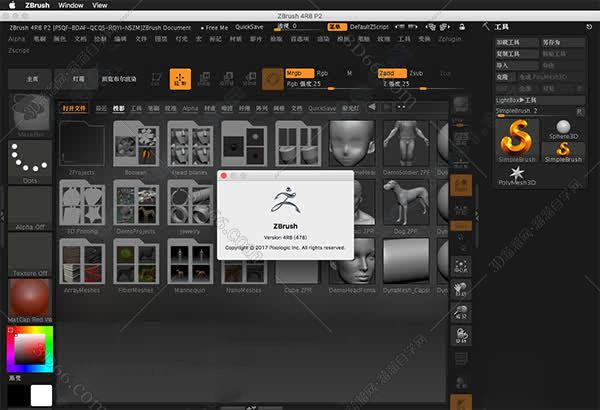This screenshot has height=410, width=600.
Task: Click the large SimpleBrush current tool icon
Action: pos(517,140)
